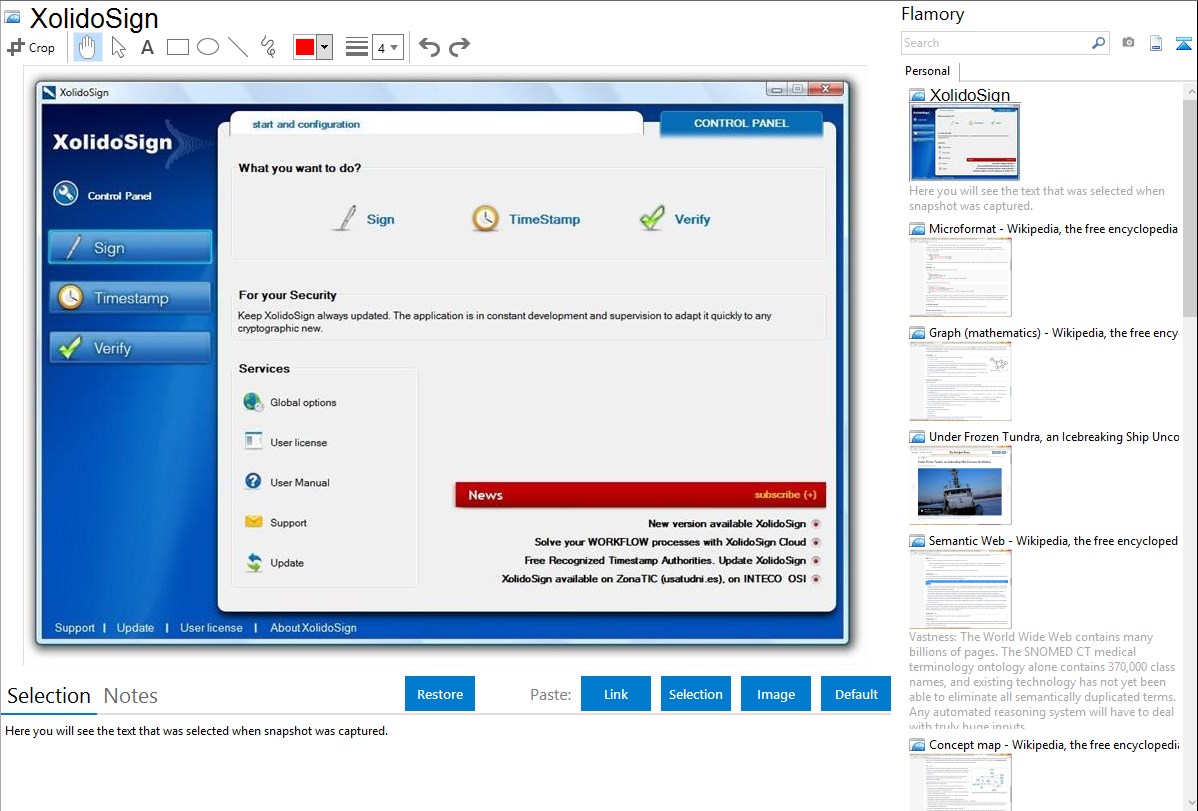Click the Flamory logo icon beside XolidoSign title

(12, 17)
